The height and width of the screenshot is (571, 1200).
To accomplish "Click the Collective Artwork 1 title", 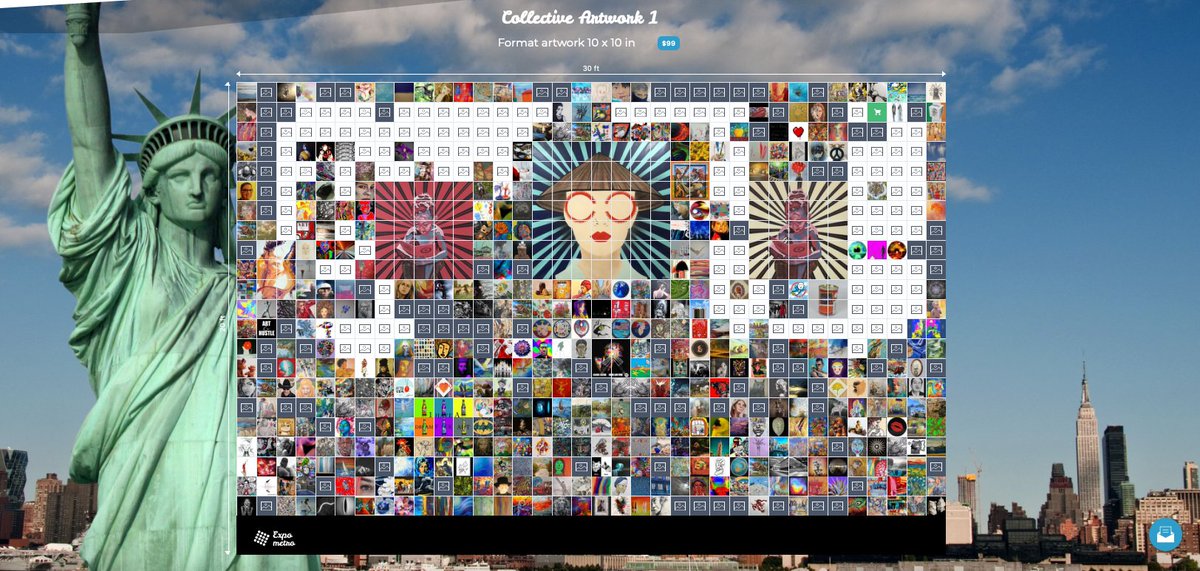I will coord(579,17).
